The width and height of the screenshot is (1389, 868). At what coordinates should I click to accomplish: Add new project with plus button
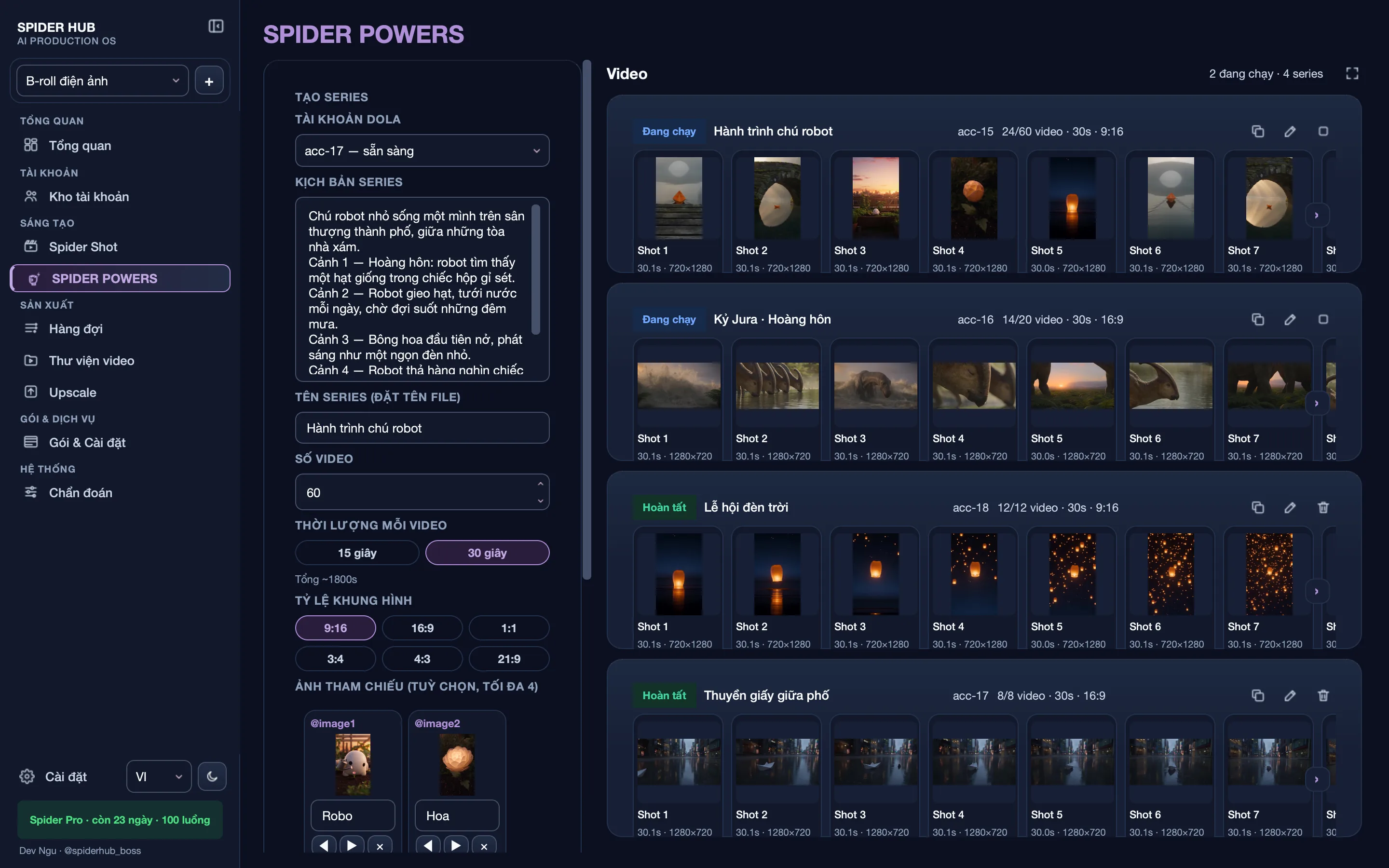click(x=209, y=81)
